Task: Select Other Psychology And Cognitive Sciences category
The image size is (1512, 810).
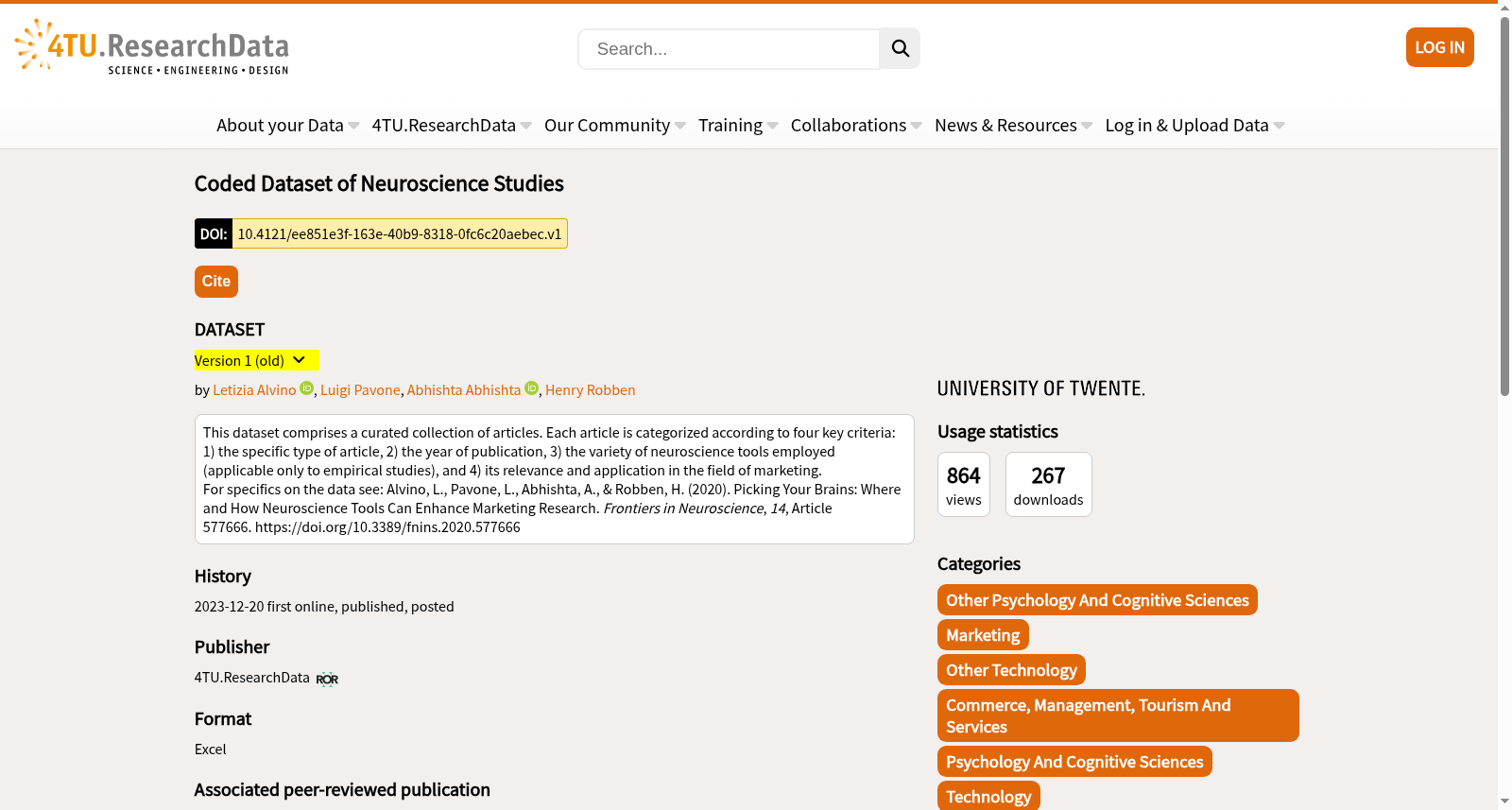Action: pyautogui.click(x=1097, y=600)
